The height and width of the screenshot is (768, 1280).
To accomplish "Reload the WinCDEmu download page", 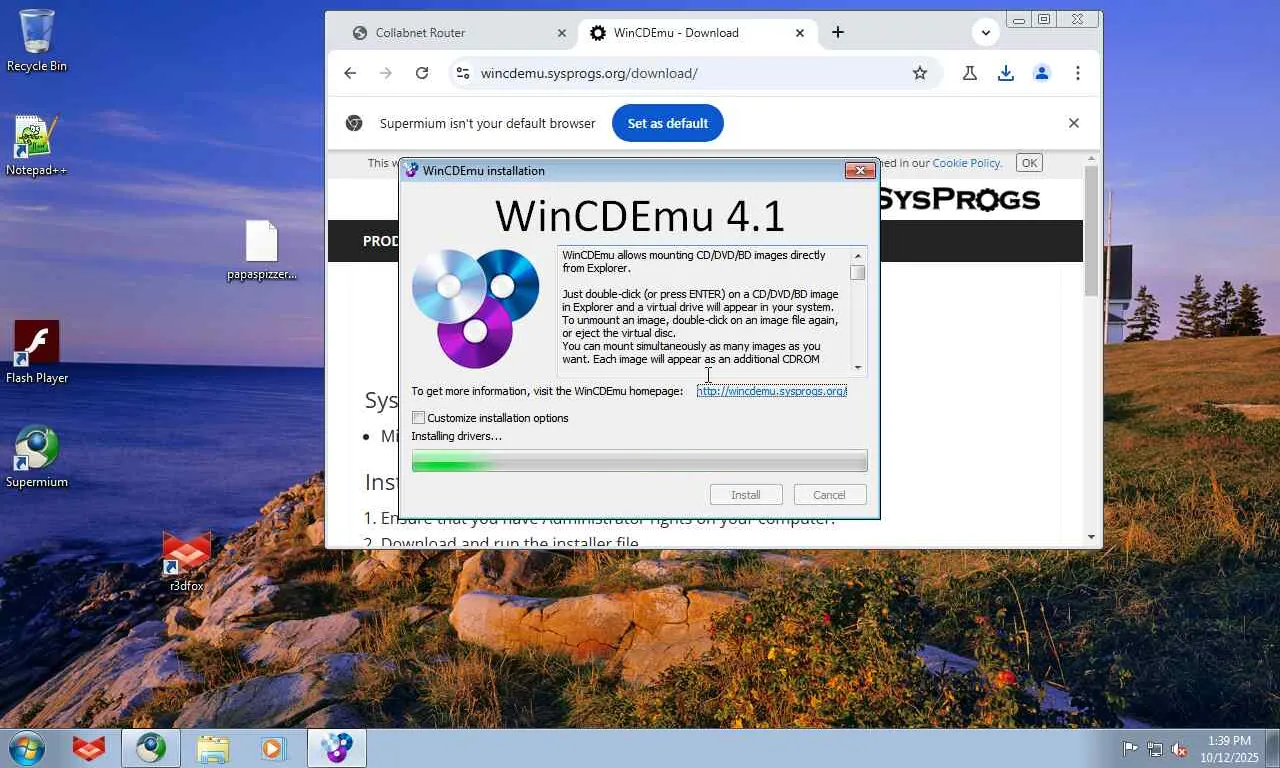I will pos(422,73).
